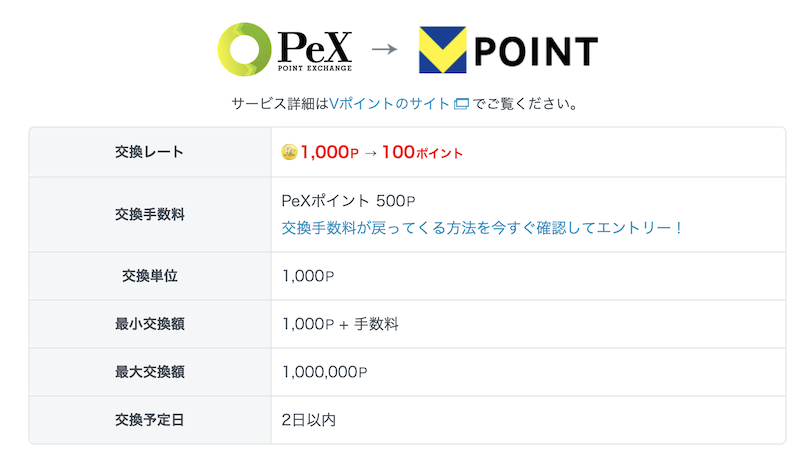Select the 交換手数料 row header
The image size is (810, 458).
tap(150, 214)
